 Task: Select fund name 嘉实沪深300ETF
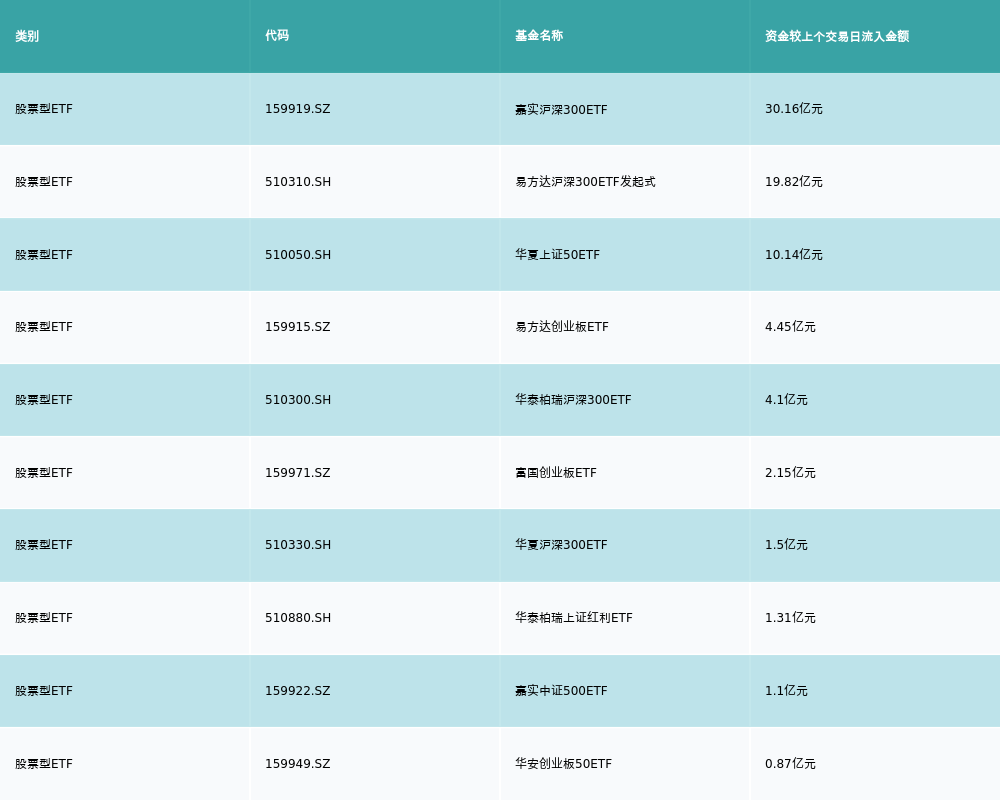pos(561,110)
